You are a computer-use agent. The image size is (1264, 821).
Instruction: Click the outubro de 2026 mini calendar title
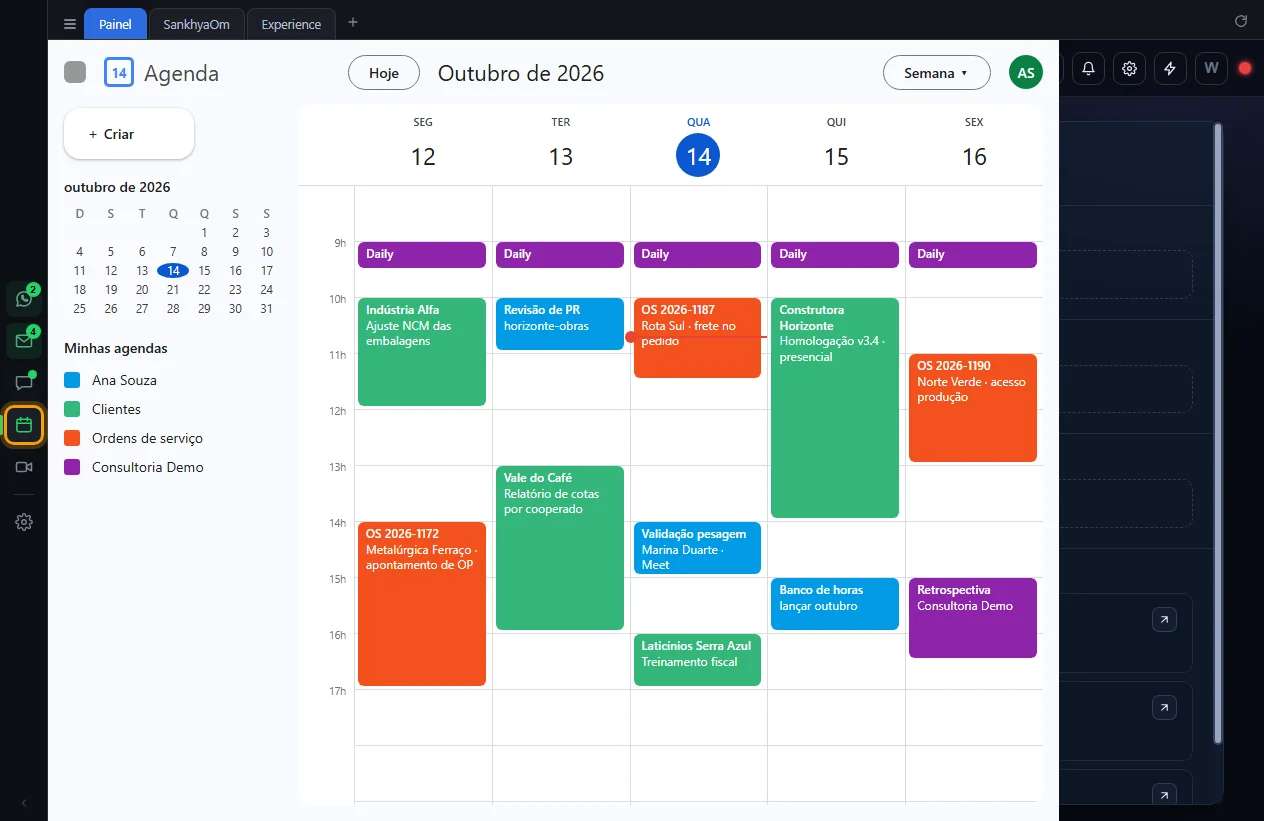117,188
